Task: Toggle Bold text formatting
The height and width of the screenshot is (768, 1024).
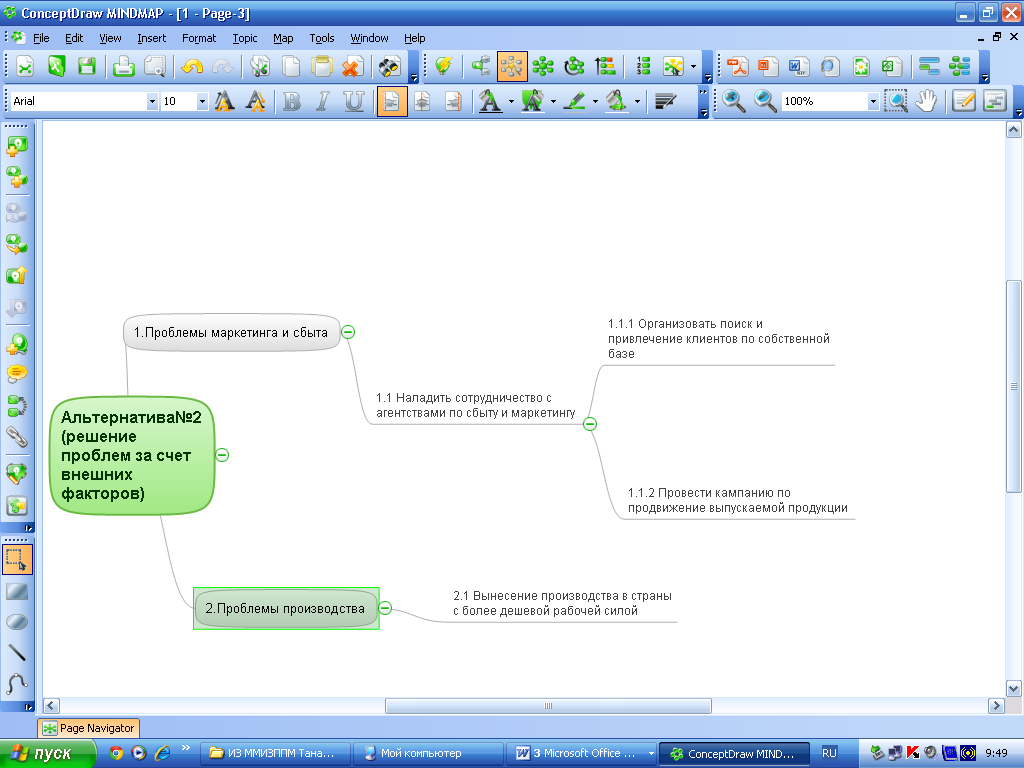Action: point(292,101)
